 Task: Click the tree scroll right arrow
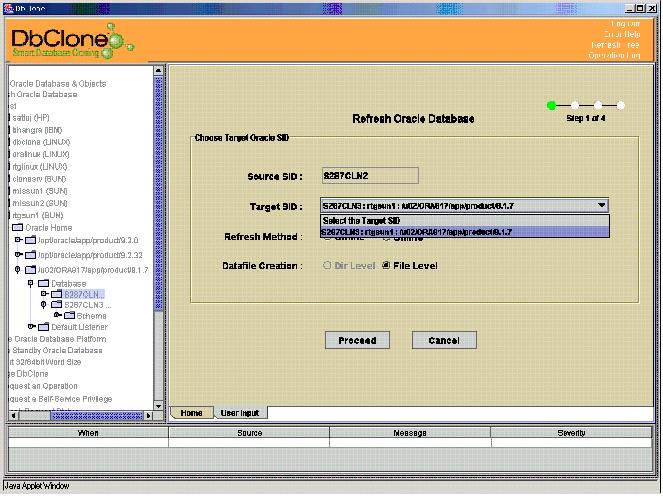point(148,416)
